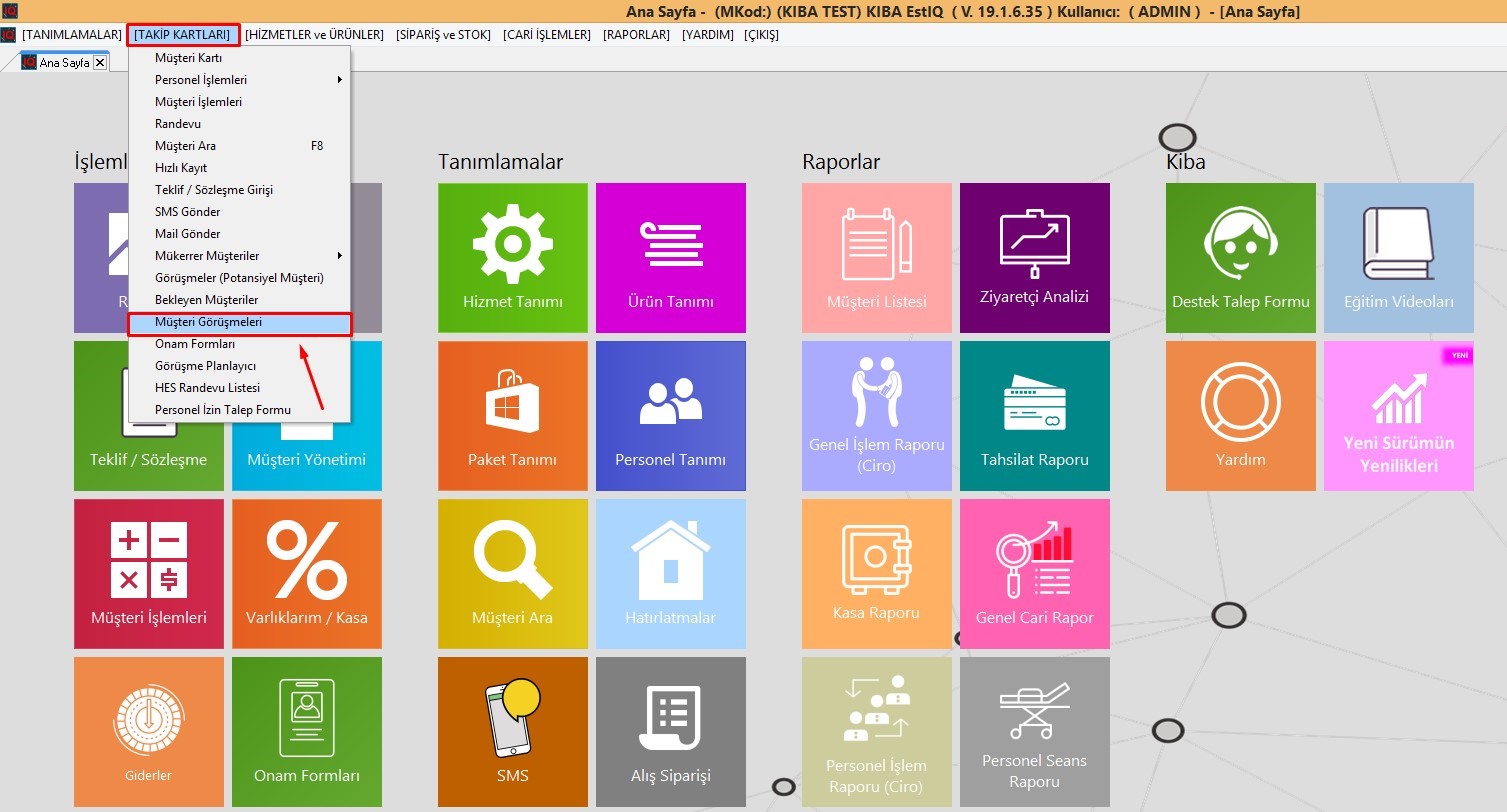Open the Ürün Tanımı tile
Viewport: 1507px width, 812px height.
click(x=670, y=257)
